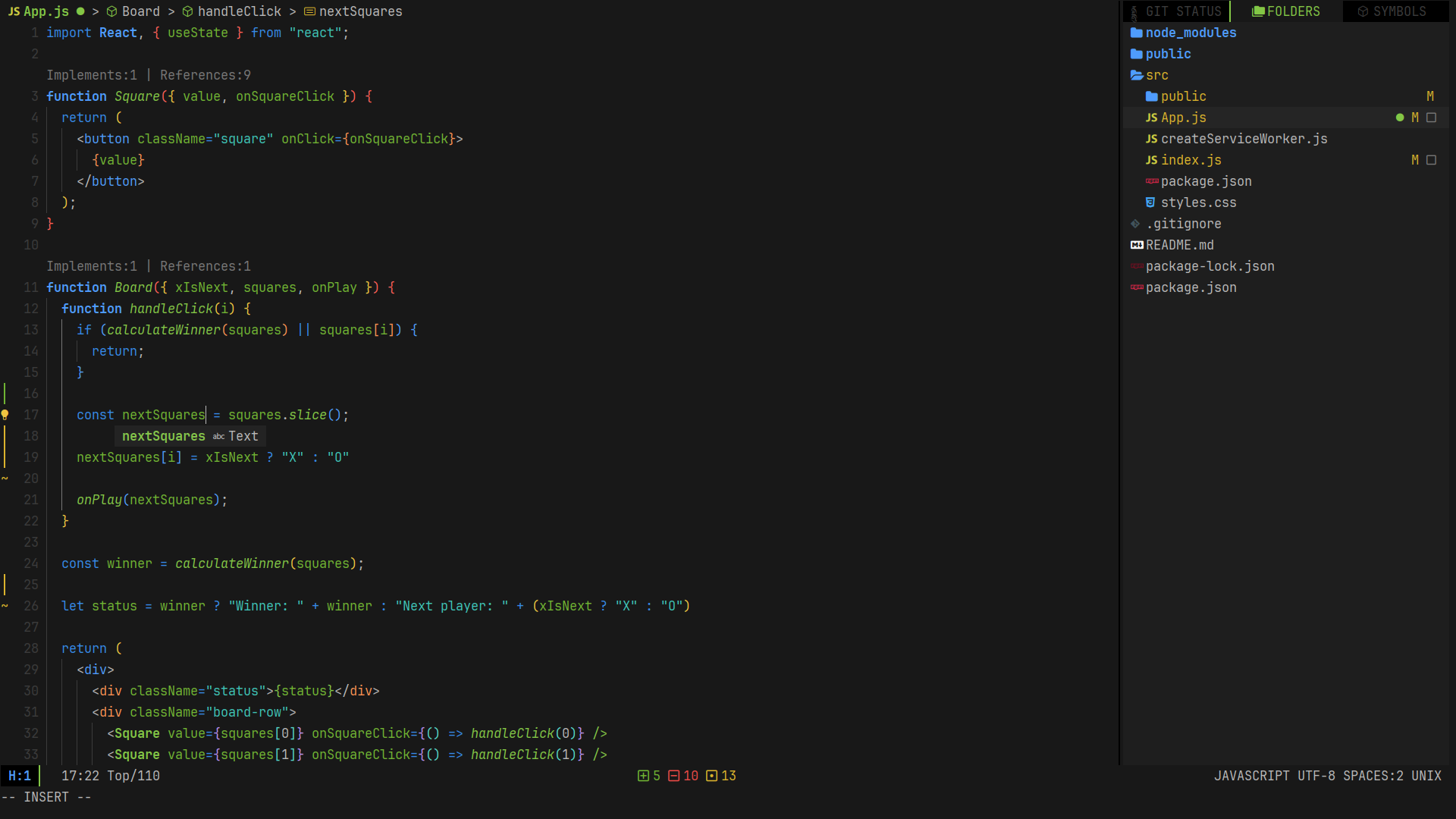Switch to the GIT STATUS tab

tap(1183, 11)
